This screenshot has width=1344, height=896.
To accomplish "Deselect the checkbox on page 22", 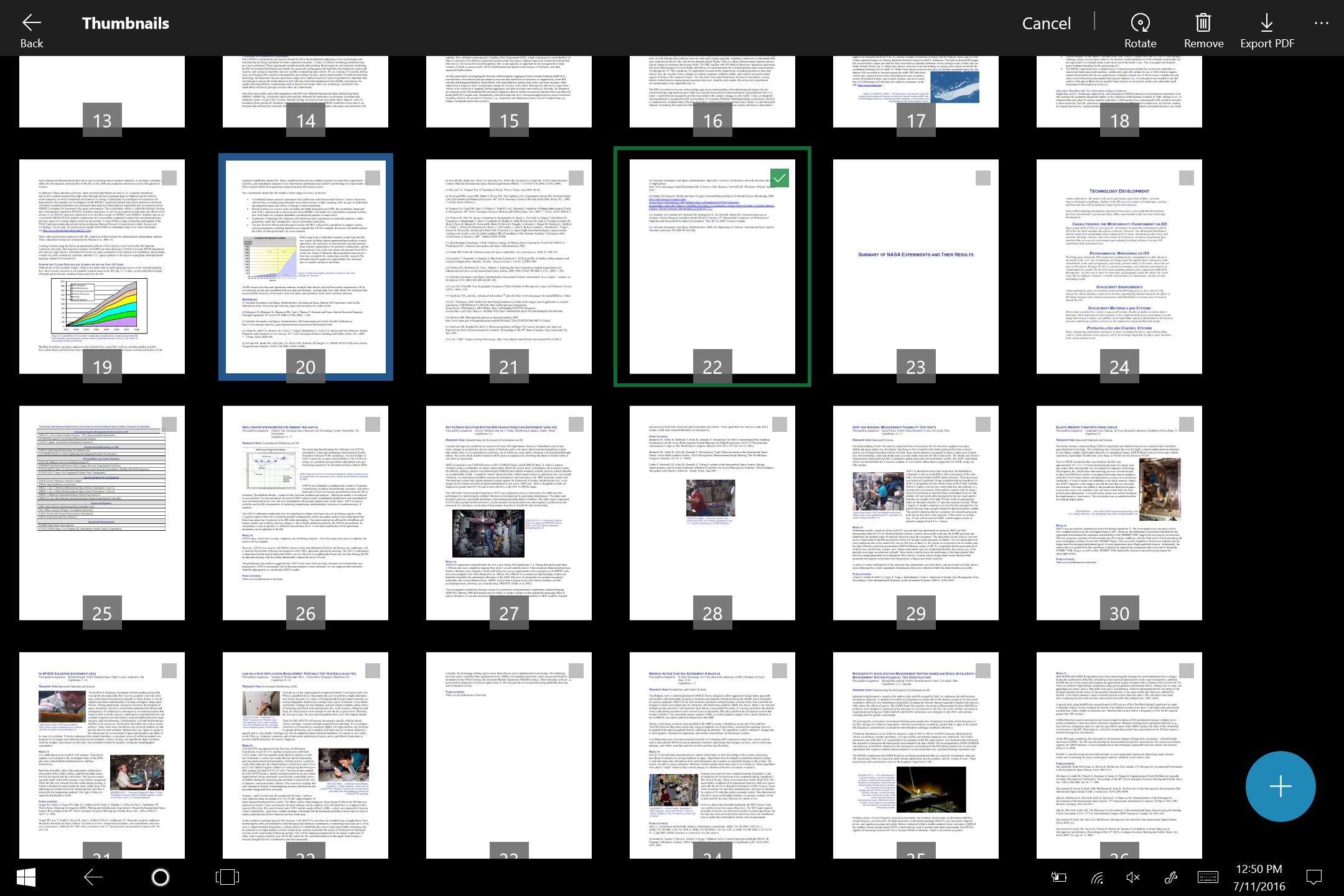I will coord(781,178).
